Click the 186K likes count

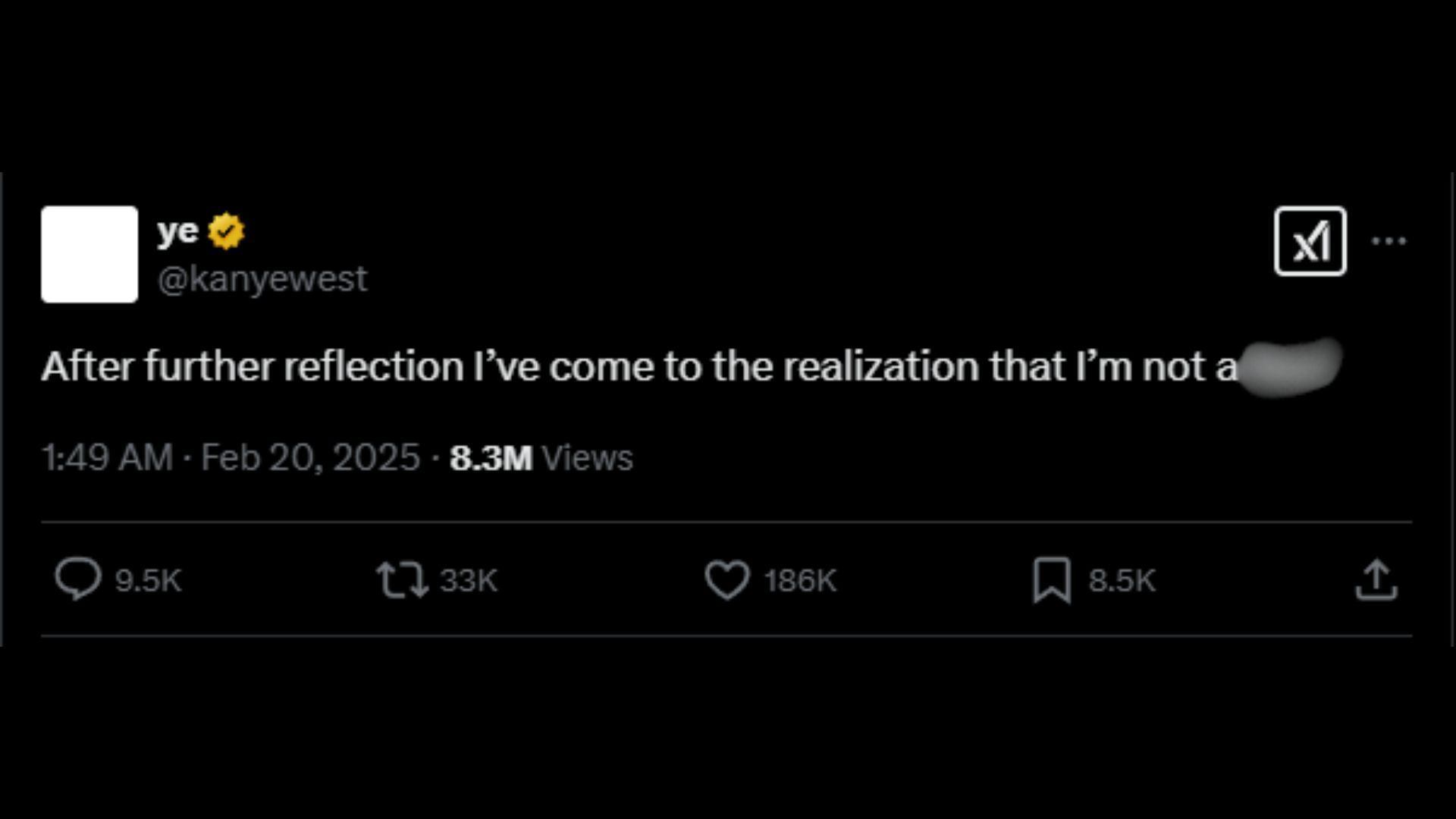pos(800,580)
